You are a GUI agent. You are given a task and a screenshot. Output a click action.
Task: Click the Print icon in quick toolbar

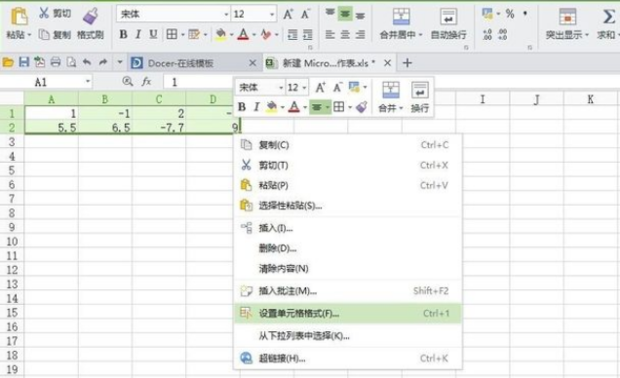(56, 62)
